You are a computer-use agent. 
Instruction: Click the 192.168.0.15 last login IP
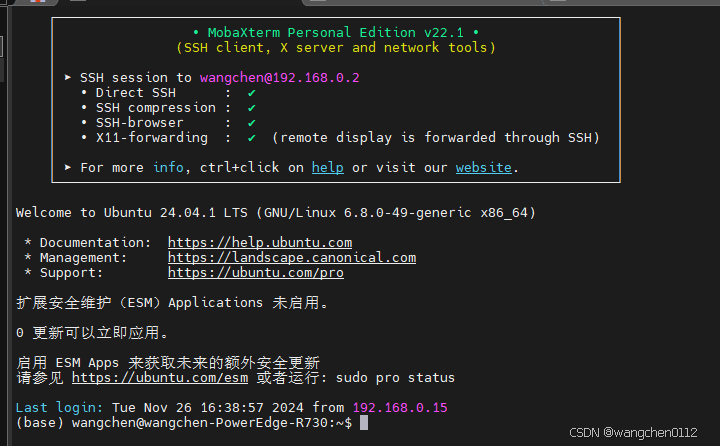pyautogui.click(x=400, y=408)
